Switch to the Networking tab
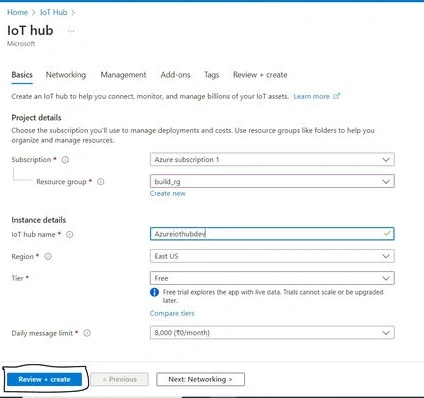424x398 pixels. click(x=66, y=75)
